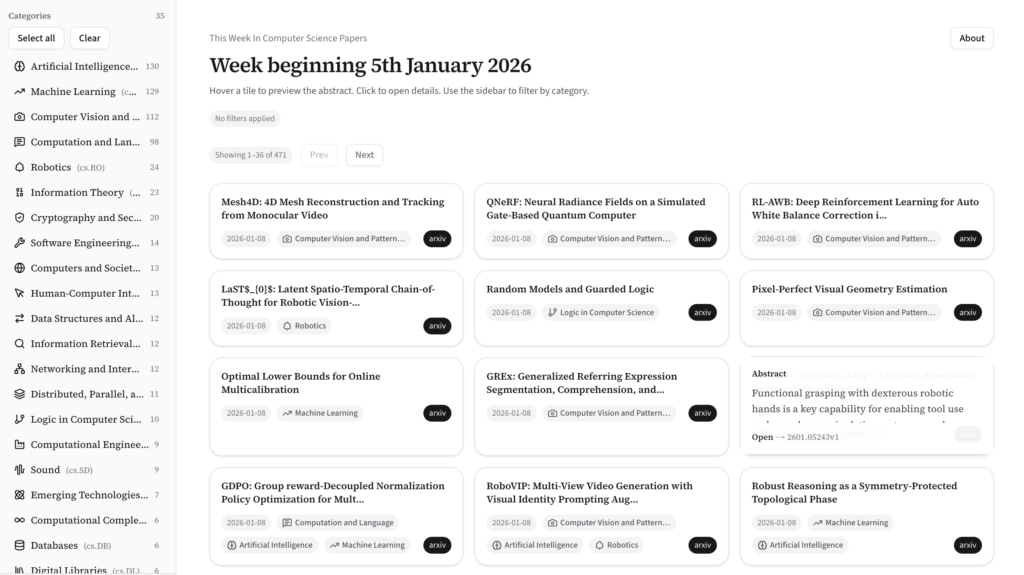Open the About page
1024x575 pixels.
[971, 38]
